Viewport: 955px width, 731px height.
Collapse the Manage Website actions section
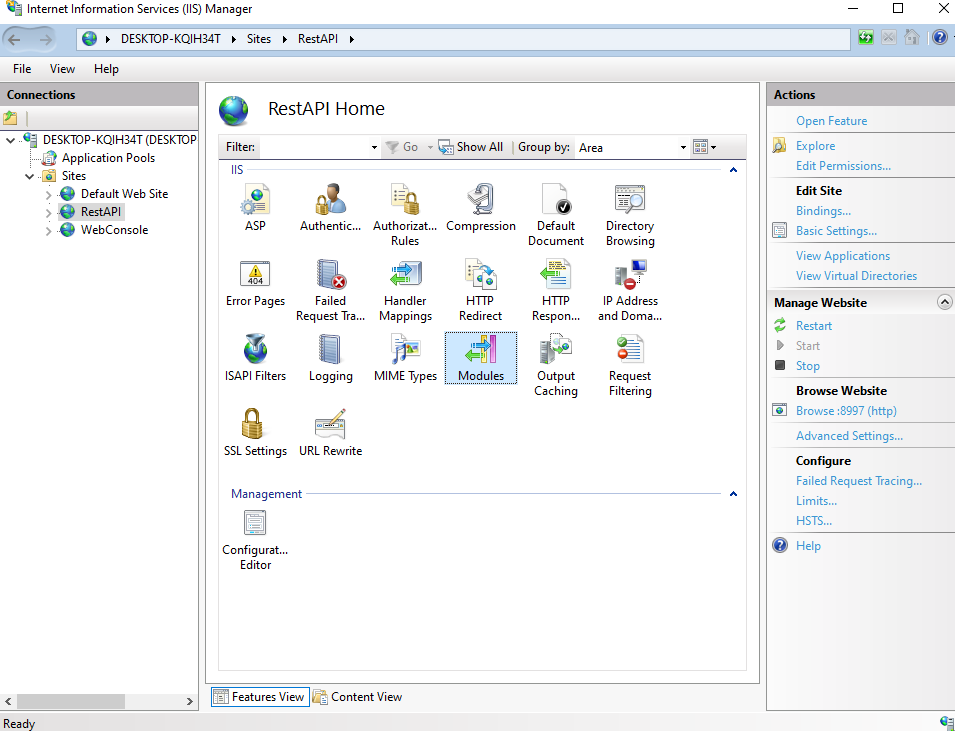944,302
